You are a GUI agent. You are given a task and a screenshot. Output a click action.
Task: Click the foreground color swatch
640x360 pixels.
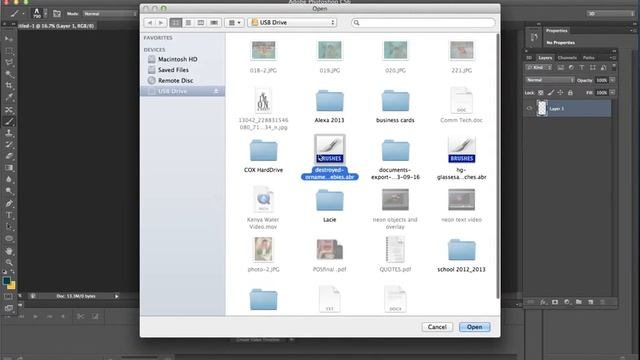click(7, 281)
